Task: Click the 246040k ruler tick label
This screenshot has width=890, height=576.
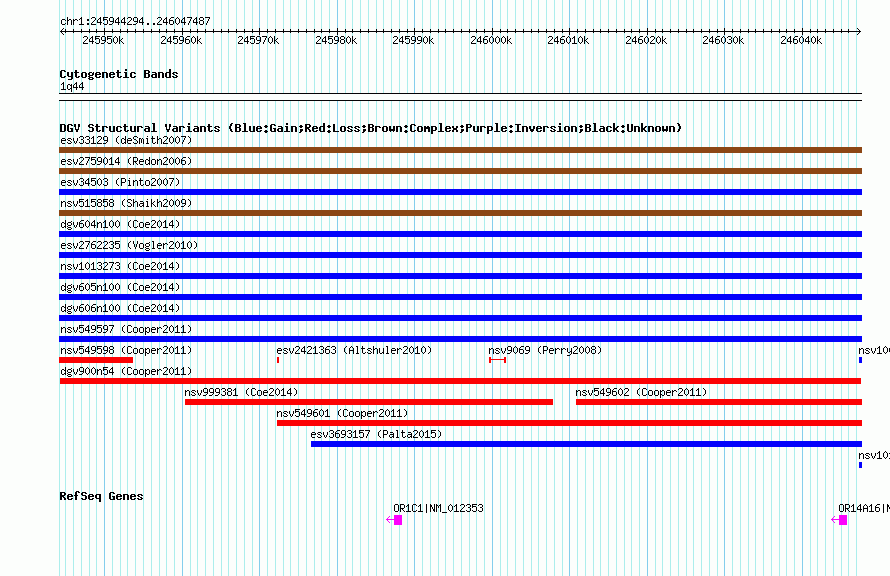Action: pyautogui.click(x=801, y=40)
